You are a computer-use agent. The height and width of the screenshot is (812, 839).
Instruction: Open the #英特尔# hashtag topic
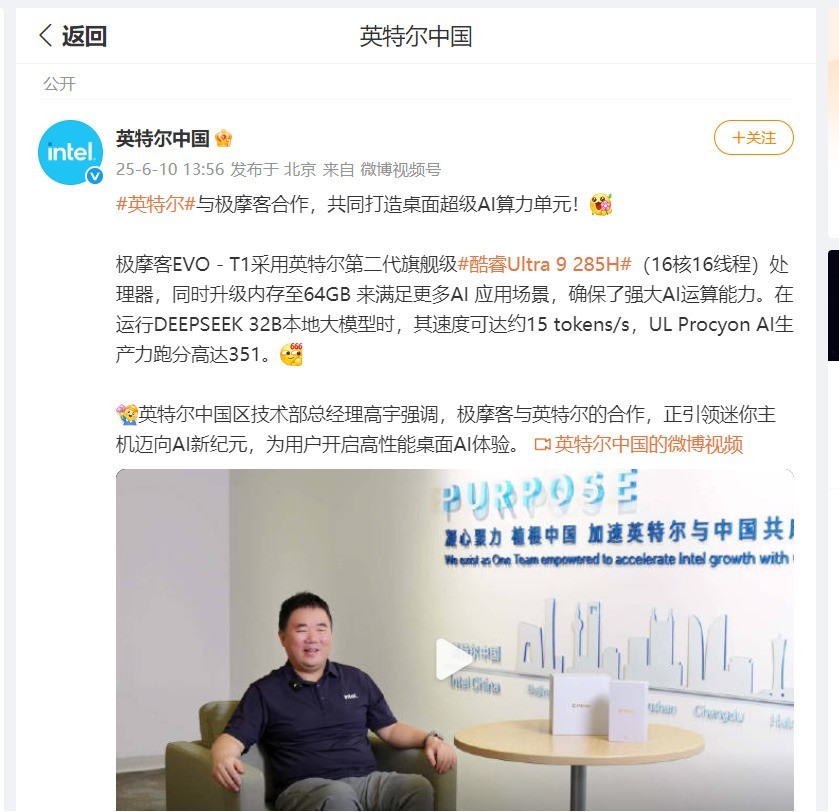coord(155,204)
